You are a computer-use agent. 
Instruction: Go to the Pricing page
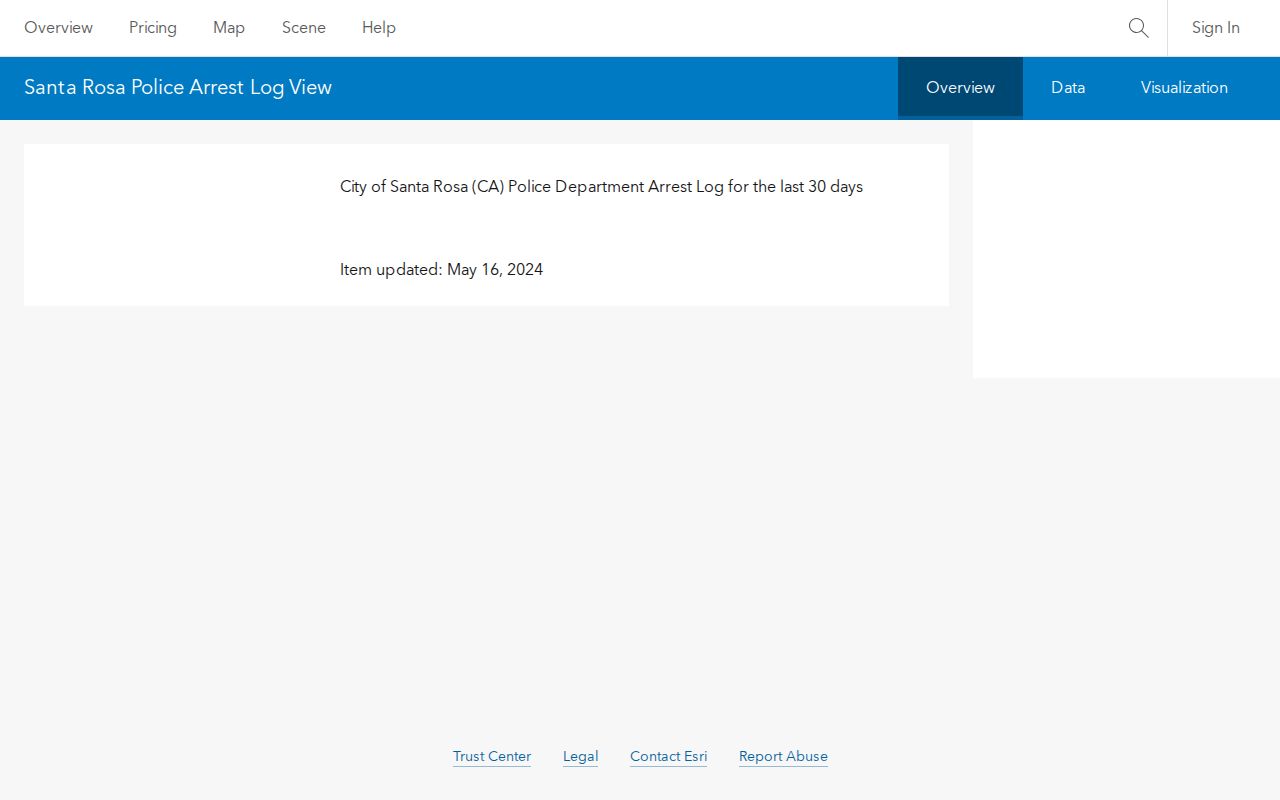point(153,28)
